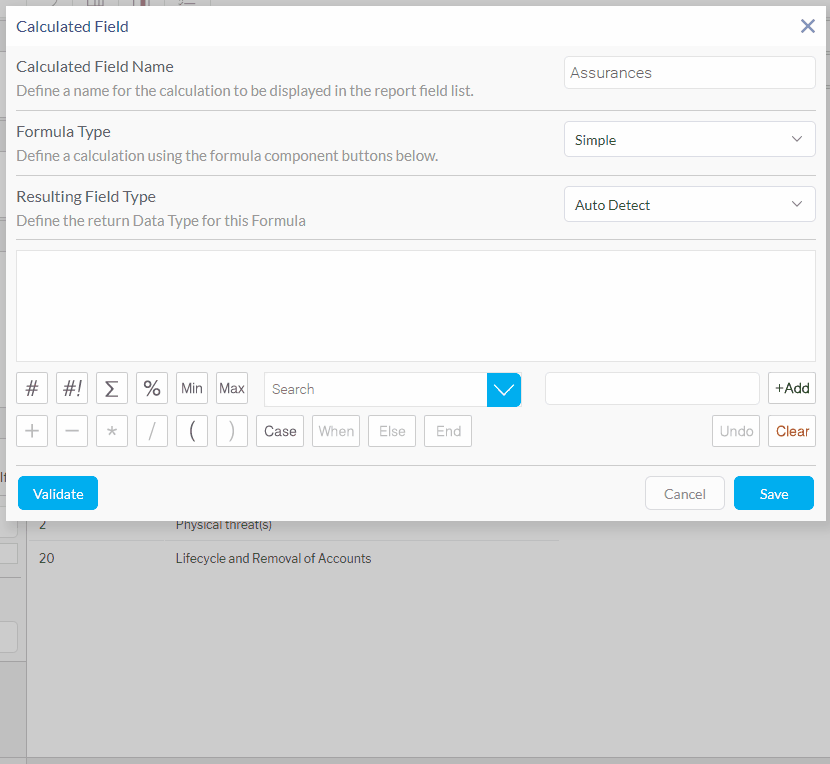Insert the division (/) operator
The height and width of the screenshot is (764, 830).
tap(151, 431)
